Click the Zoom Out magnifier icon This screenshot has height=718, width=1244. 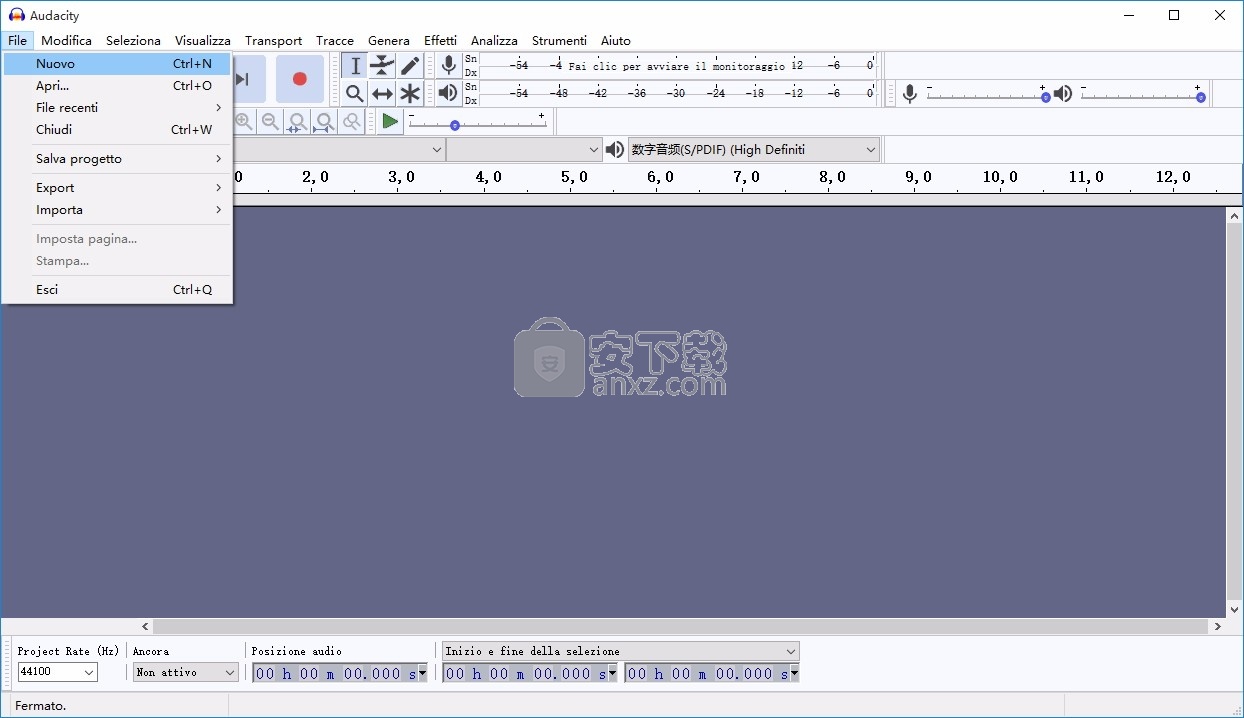click(x=270, y=122)
